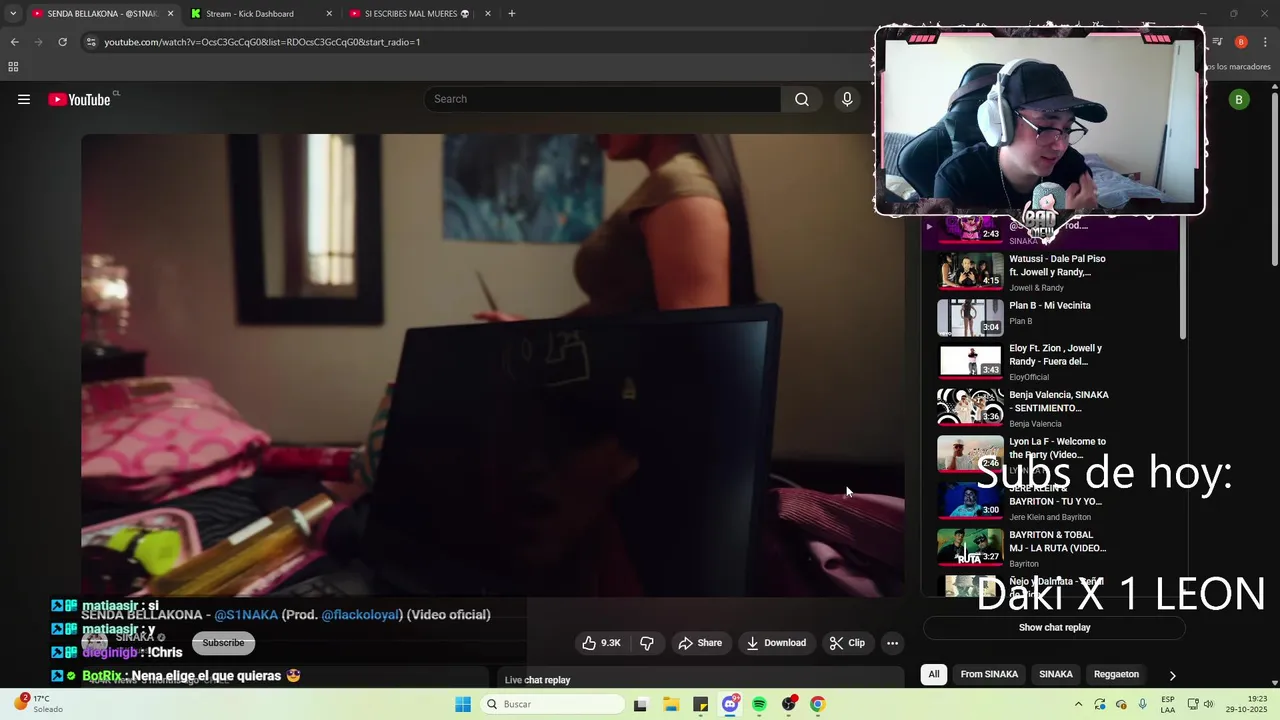Image resolution: width=1280 pixels, height=720 pixels.
Task: Open OBS Studio from the taskbar
Action: (x=789, y=704)
